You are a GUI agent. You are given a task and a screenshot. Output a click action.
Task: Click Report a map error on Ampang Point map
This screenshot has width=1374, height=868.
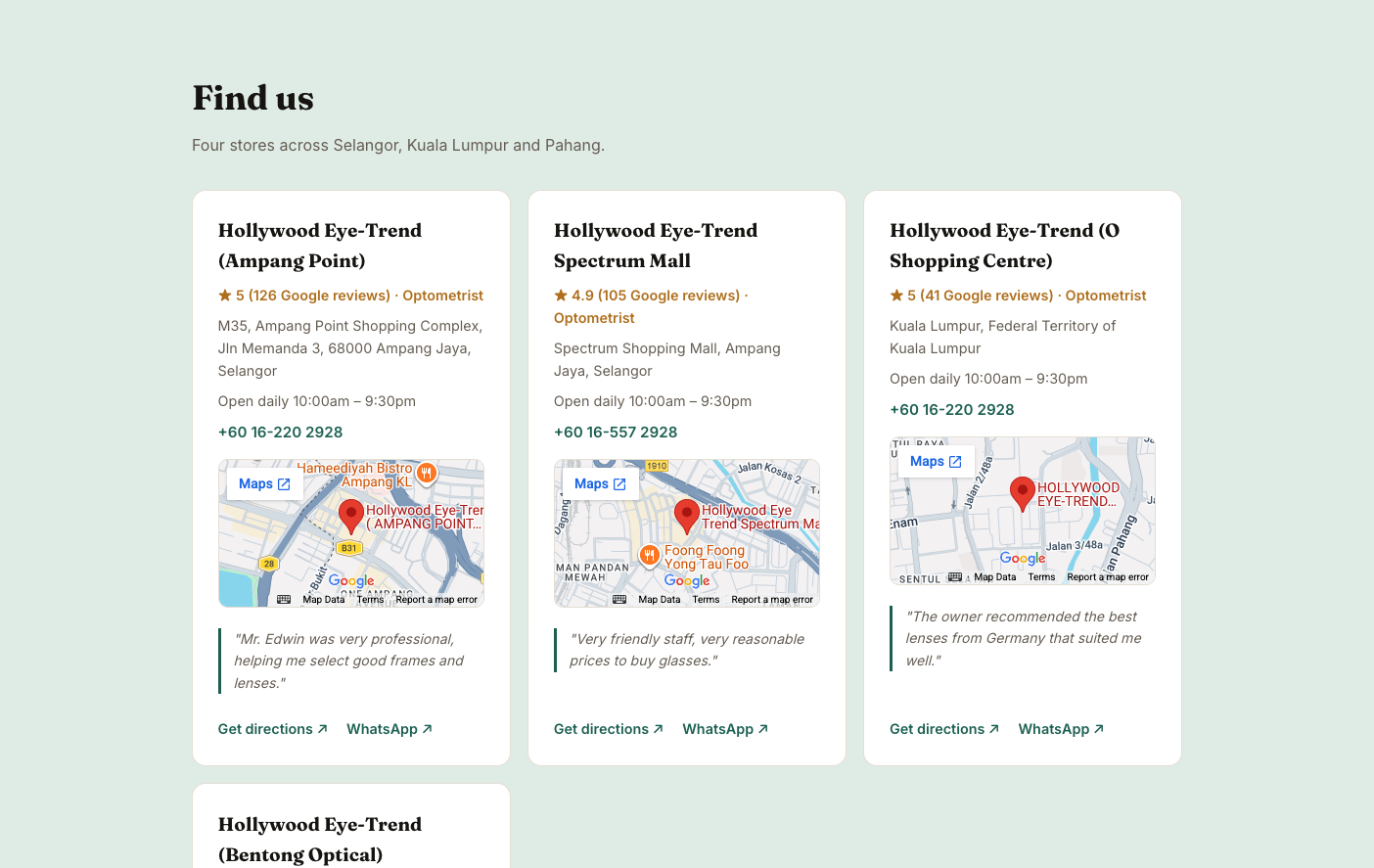[x=436, y=600]
